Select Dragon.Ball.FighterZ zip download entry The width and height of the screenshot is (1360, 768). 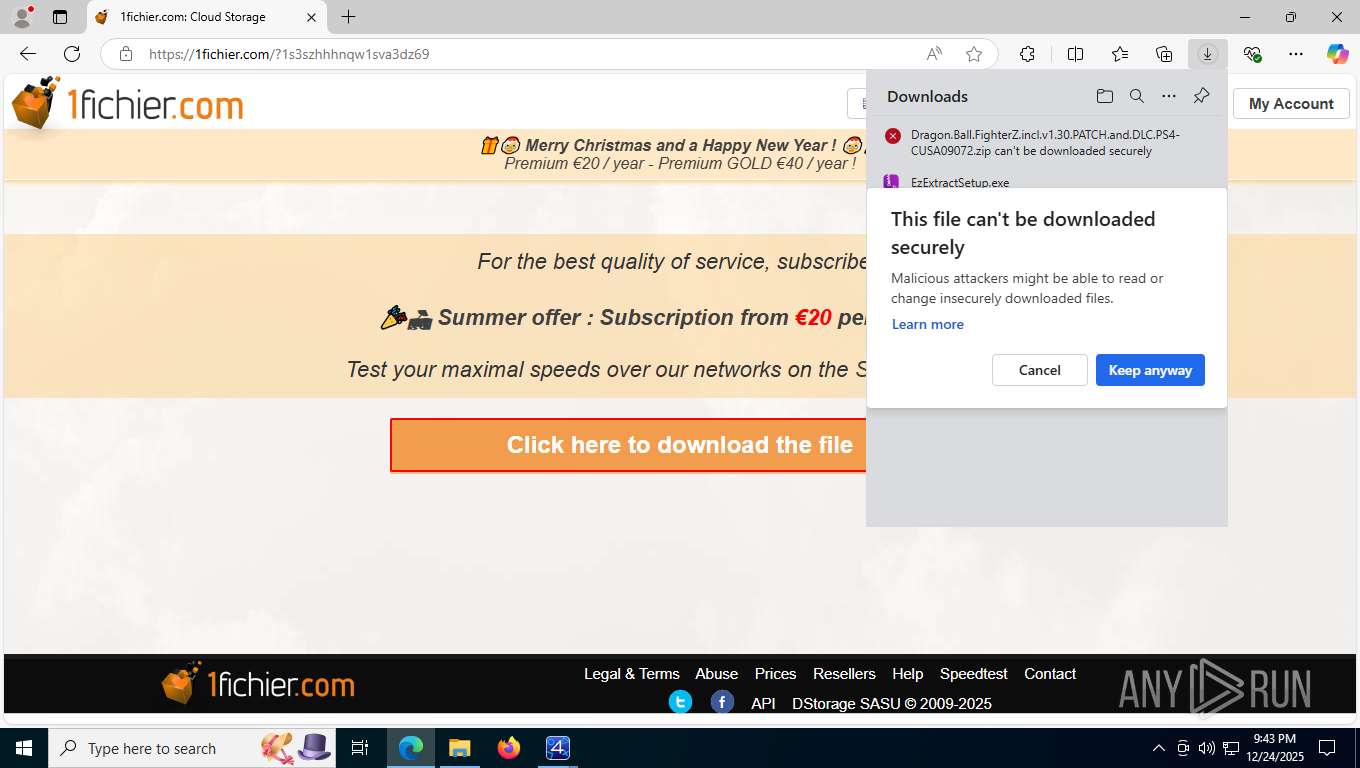[1046, 143]
